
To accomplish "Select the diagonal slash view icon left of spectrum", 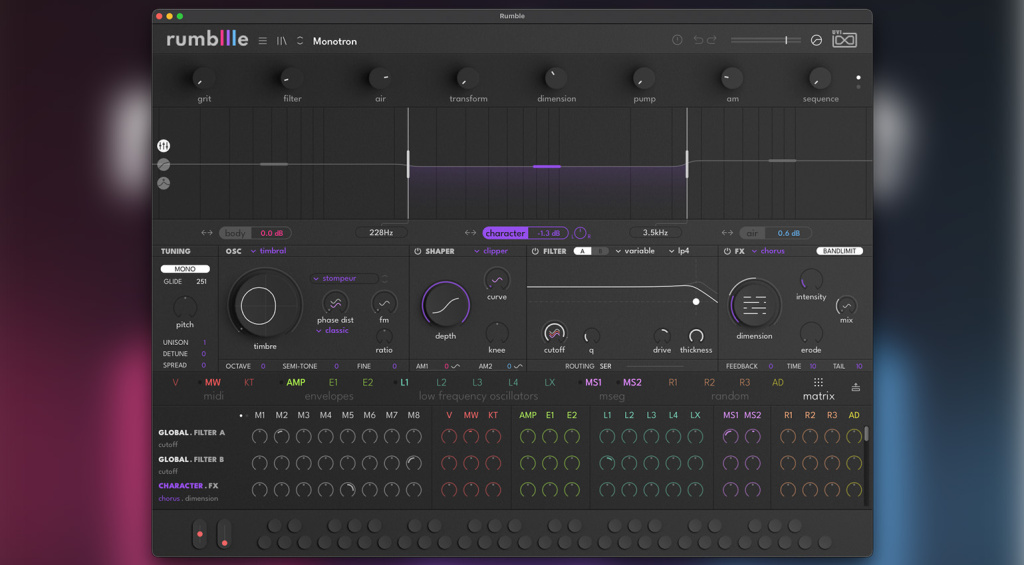I will (163, 165).
